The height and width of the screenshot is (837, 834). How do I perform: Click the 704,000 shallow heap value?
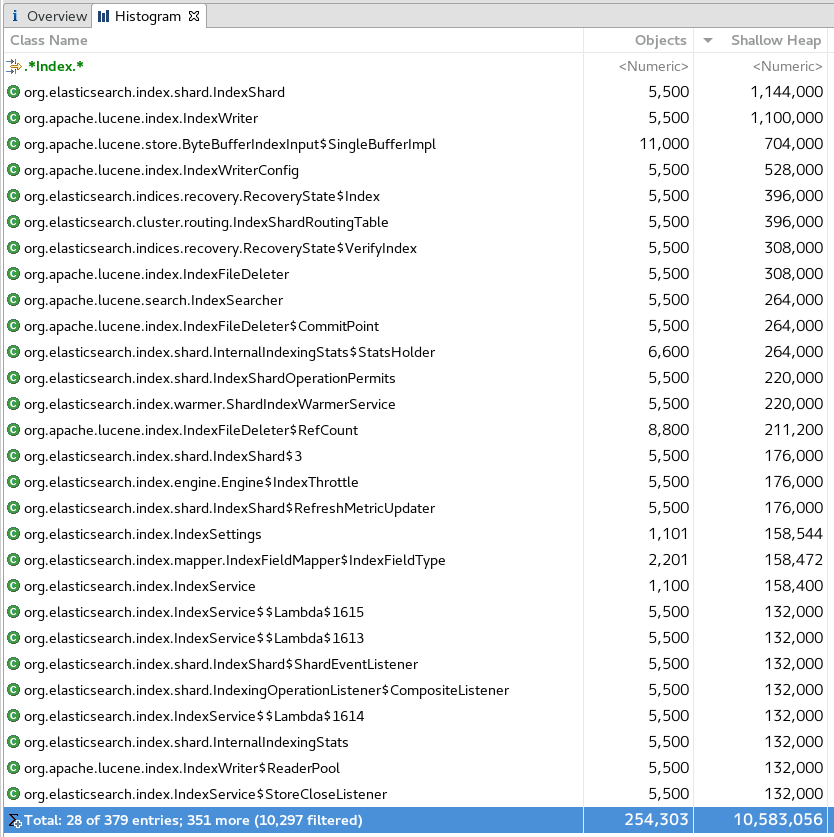[x=793, y=144]
